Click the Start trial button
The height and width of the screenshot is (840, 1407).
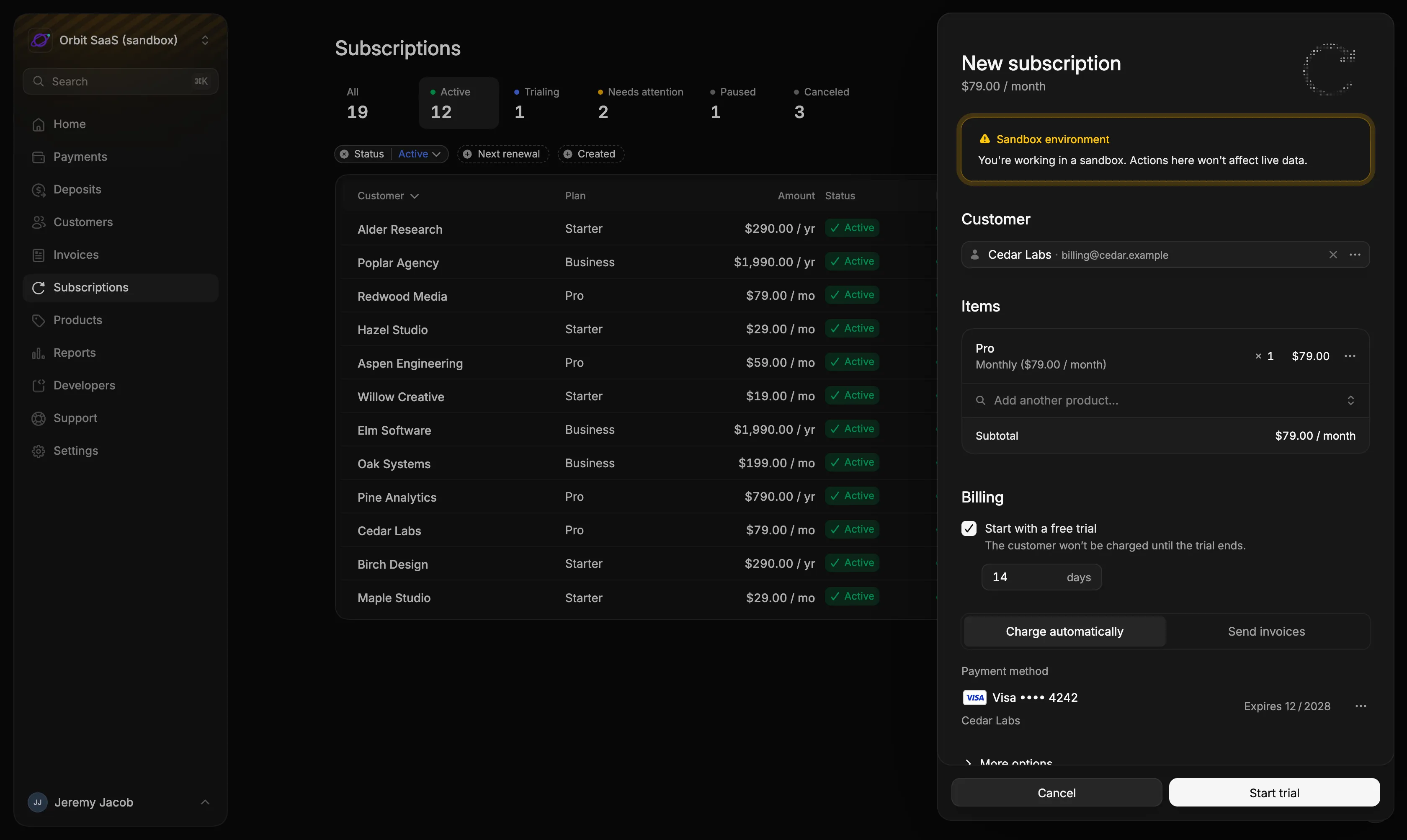[1275, 792]
